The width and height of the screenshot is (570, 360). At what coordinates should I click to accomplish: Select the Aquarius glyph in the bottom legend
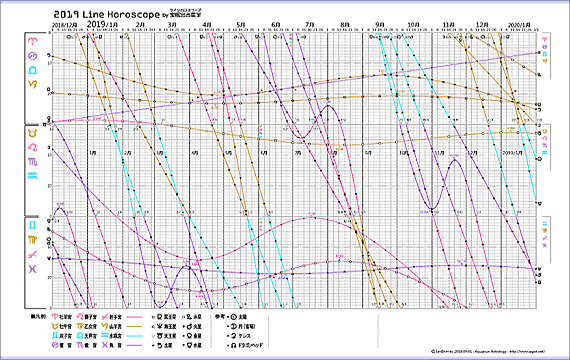click(105, 336)
